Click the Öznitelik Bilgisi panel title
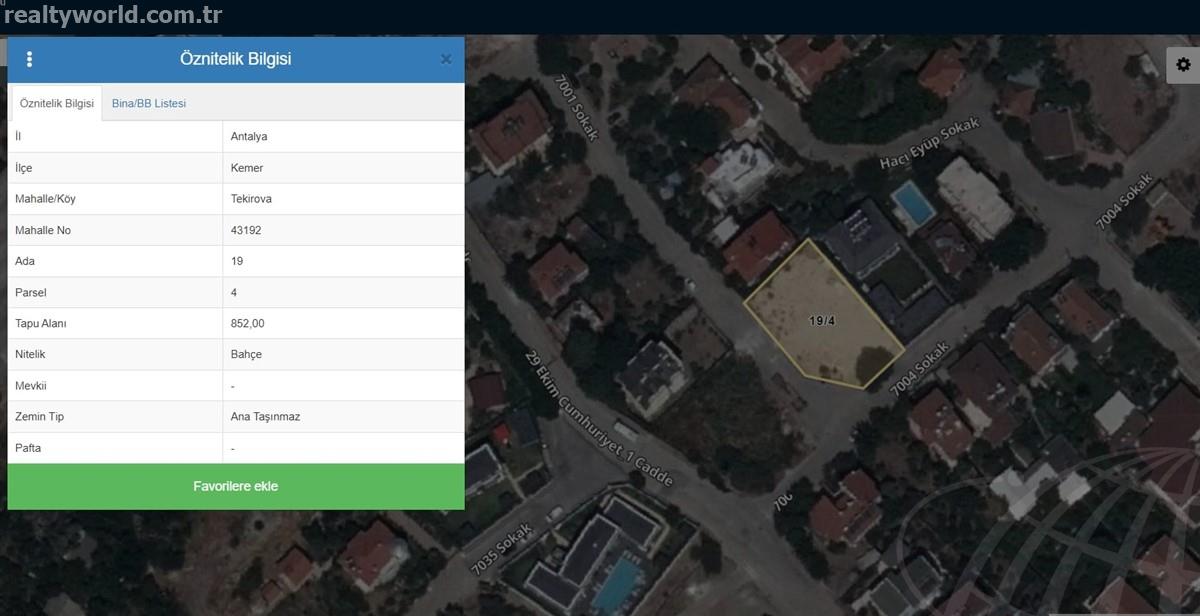 coord(236,59)
